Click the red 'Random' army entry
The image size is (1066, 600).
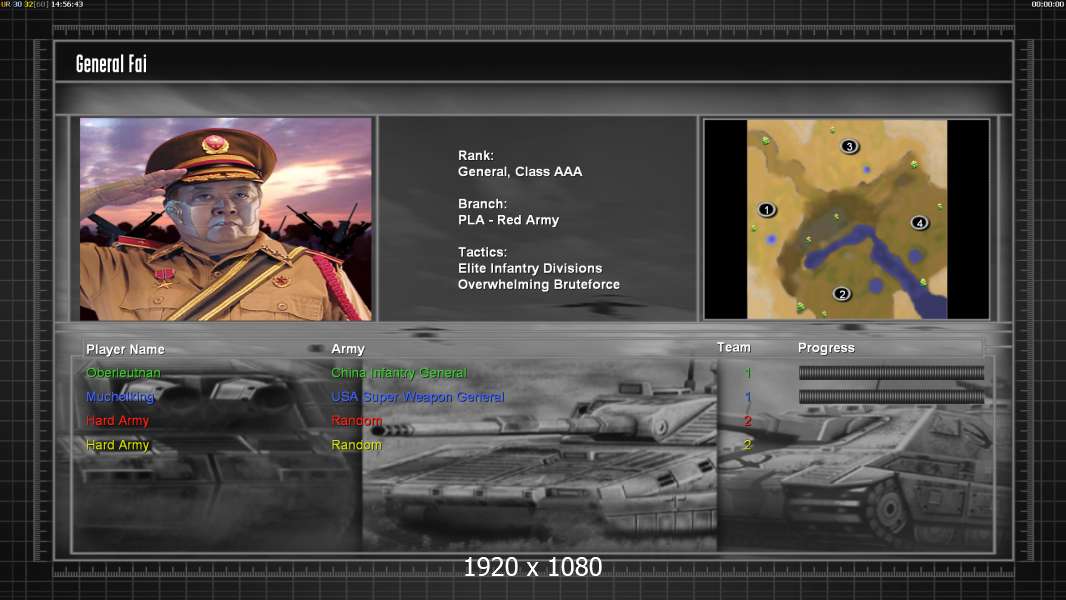click(x=357, y=421)
